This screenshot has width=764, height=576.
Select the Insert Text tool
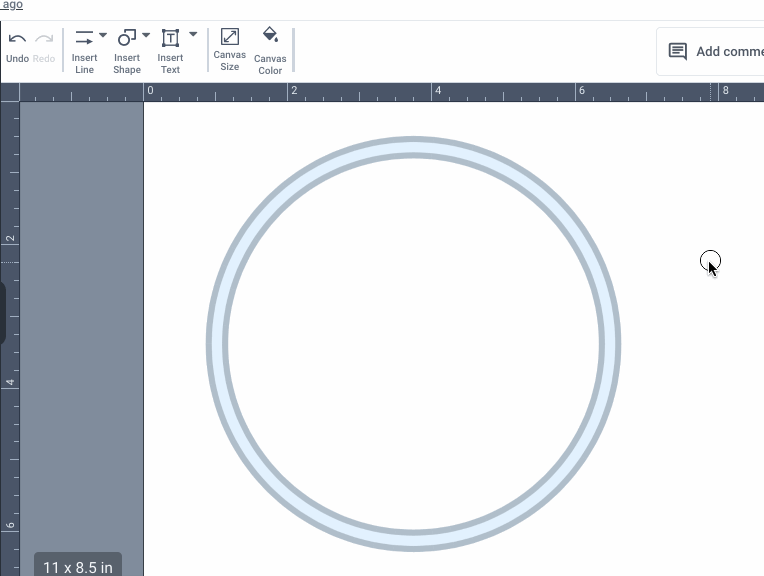pos(170,39)
